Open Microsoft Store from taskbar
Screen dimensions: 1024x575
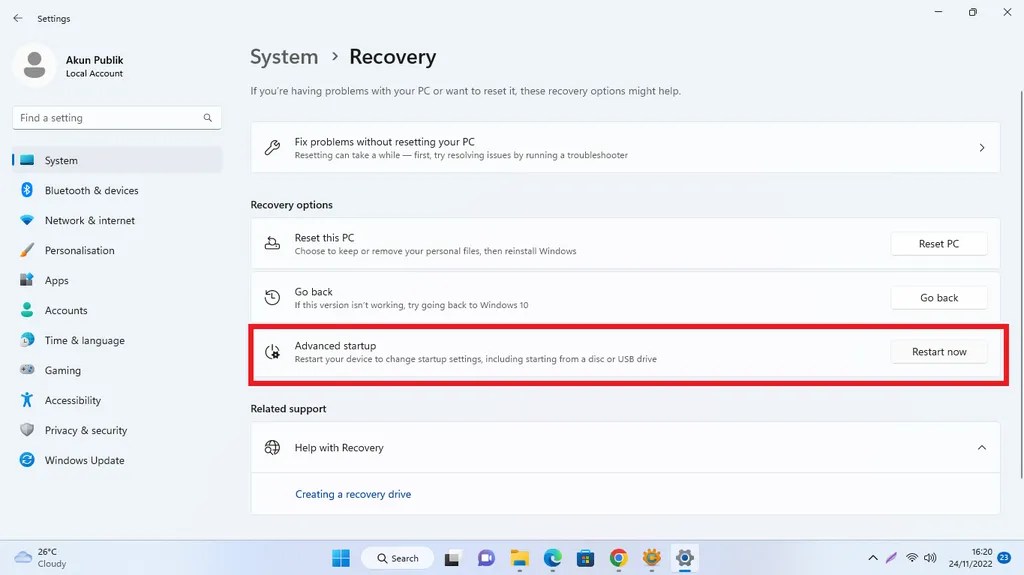(586, 558)
